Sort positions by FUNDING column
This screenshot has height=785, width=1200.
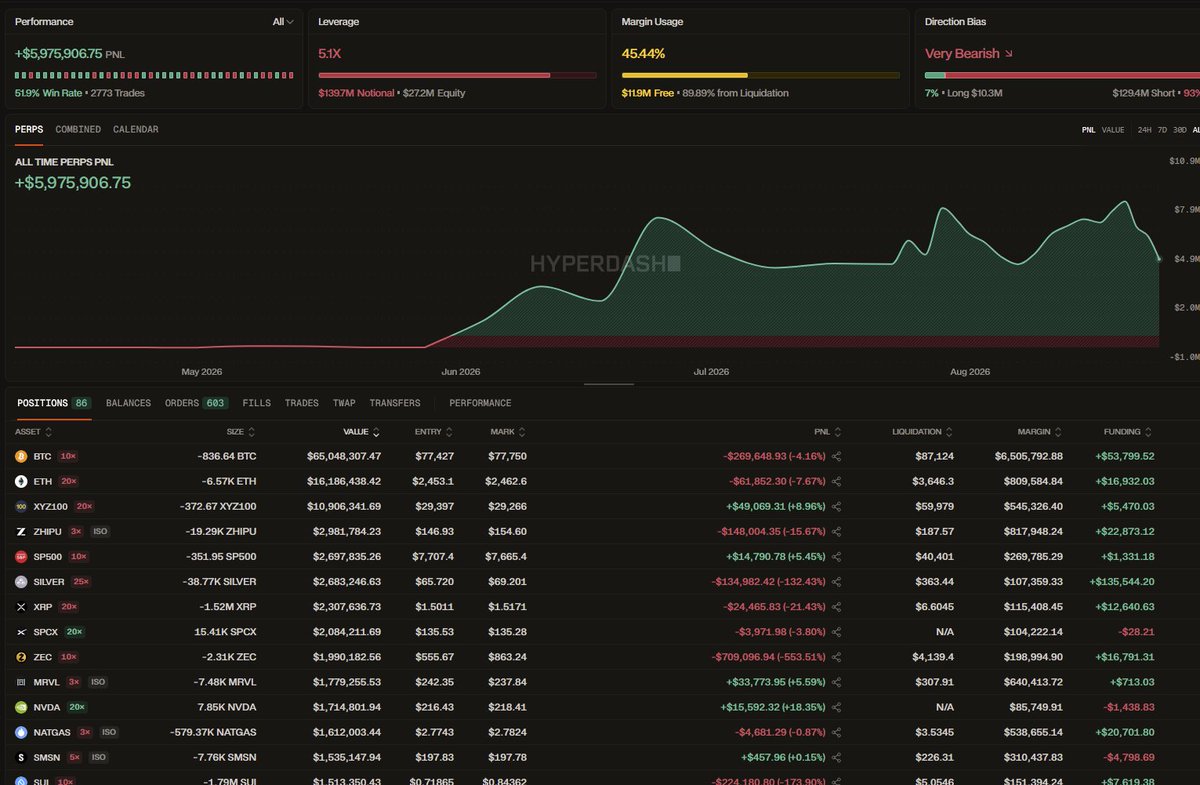coord(1128,432)
